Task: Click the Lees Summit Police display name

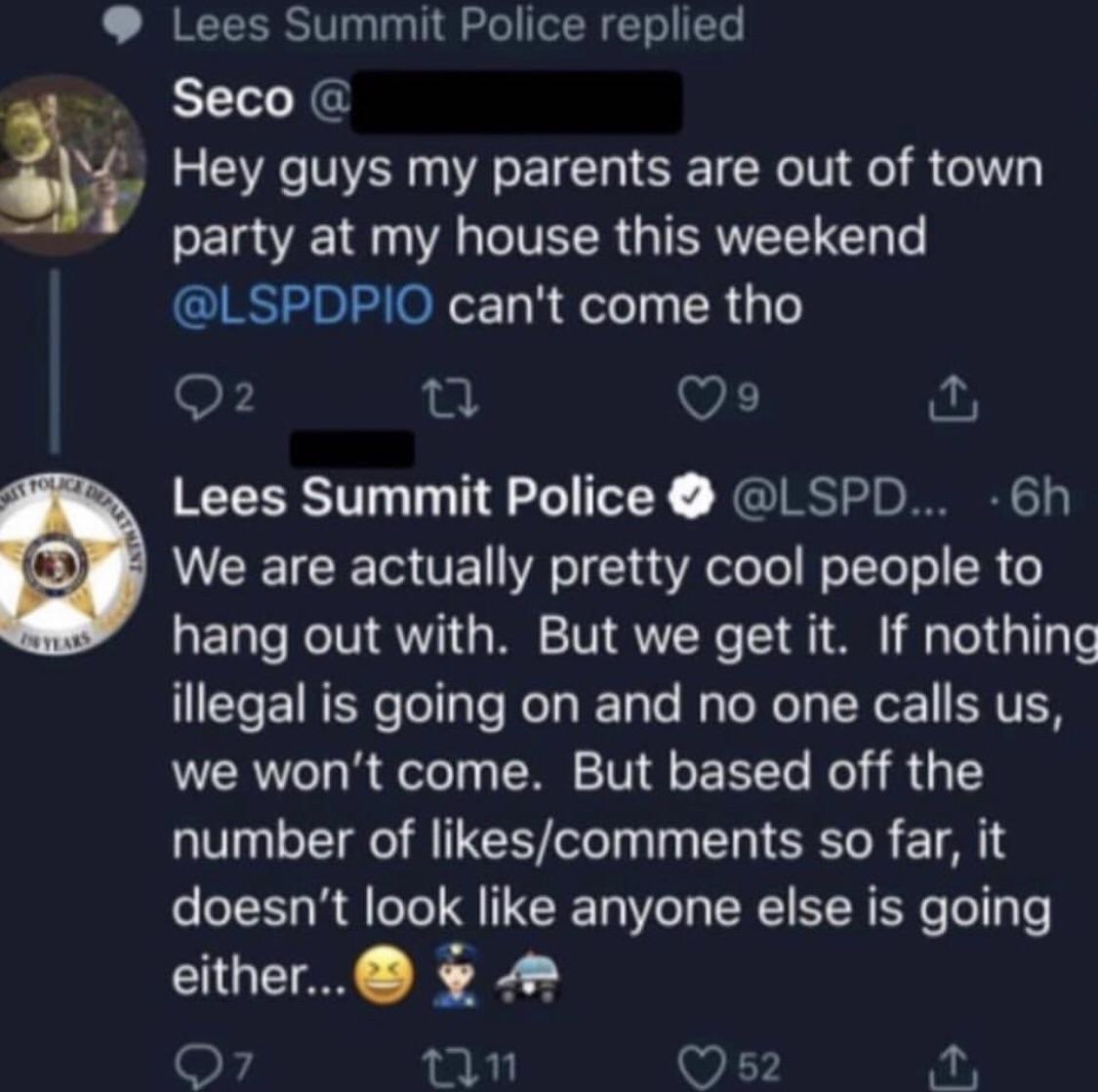Action: (413, 499)
